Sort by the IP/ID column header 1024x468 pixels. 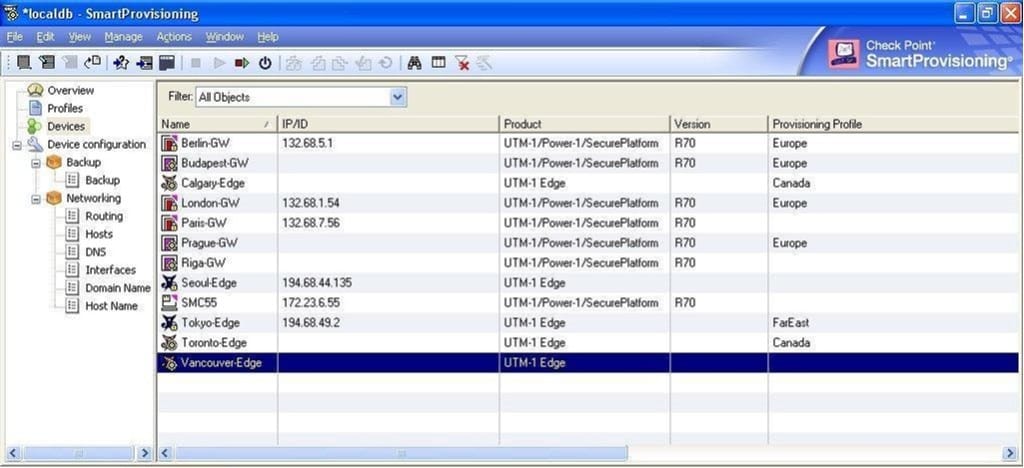click(x=389, y=124)
